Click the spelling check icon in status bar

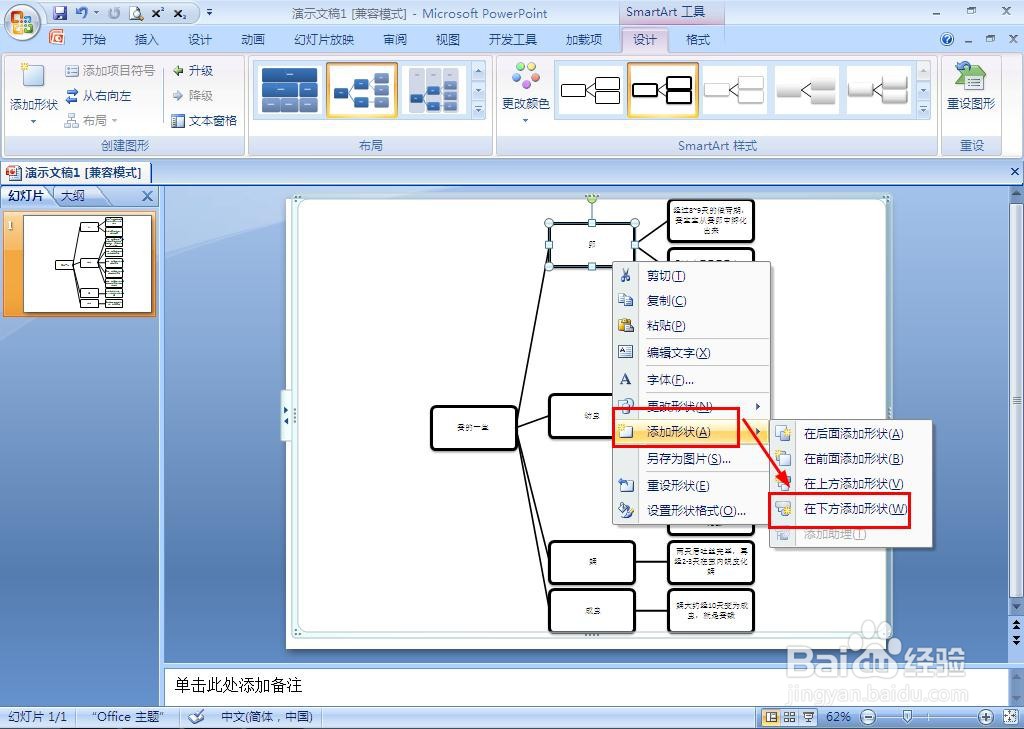pyautogui.click(x=195, y=717)
